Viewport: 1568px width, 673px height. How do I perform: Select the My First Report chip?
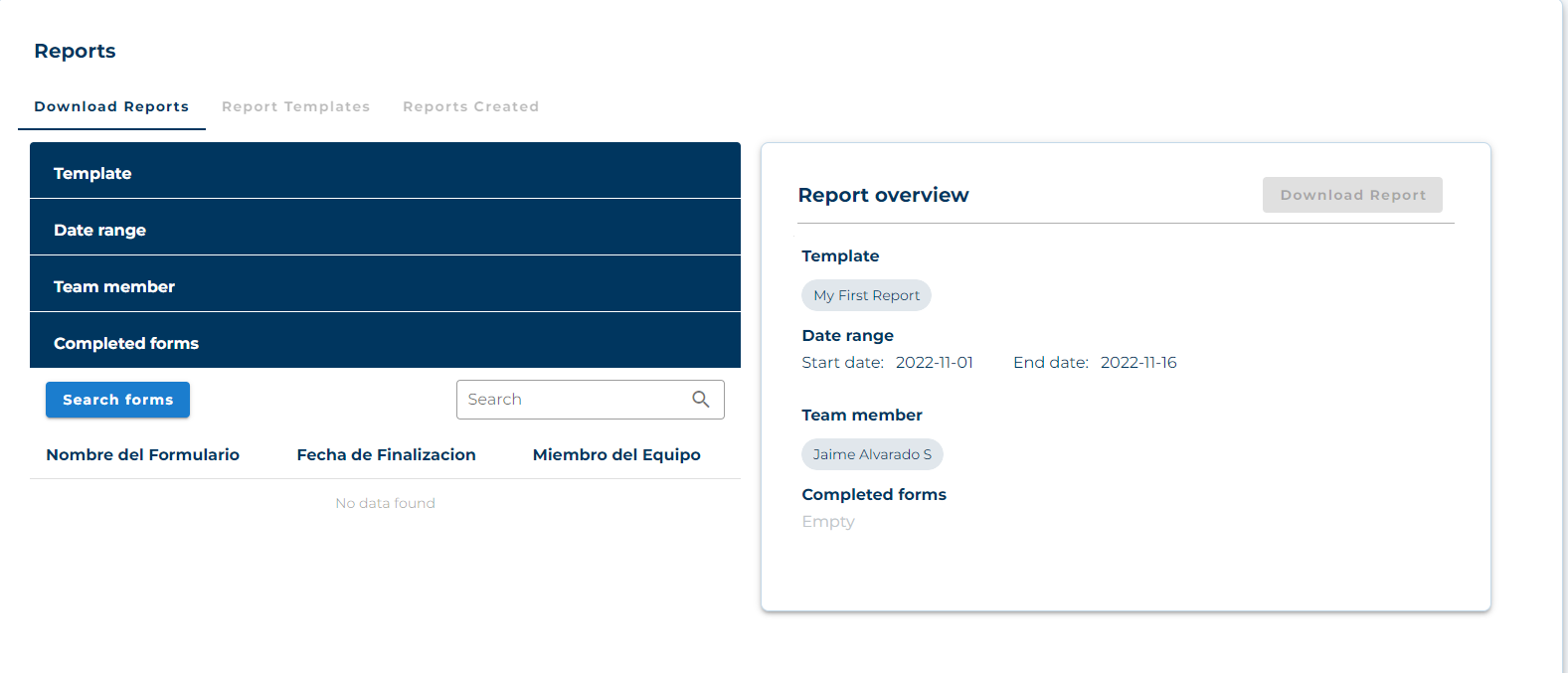(866, 295)
